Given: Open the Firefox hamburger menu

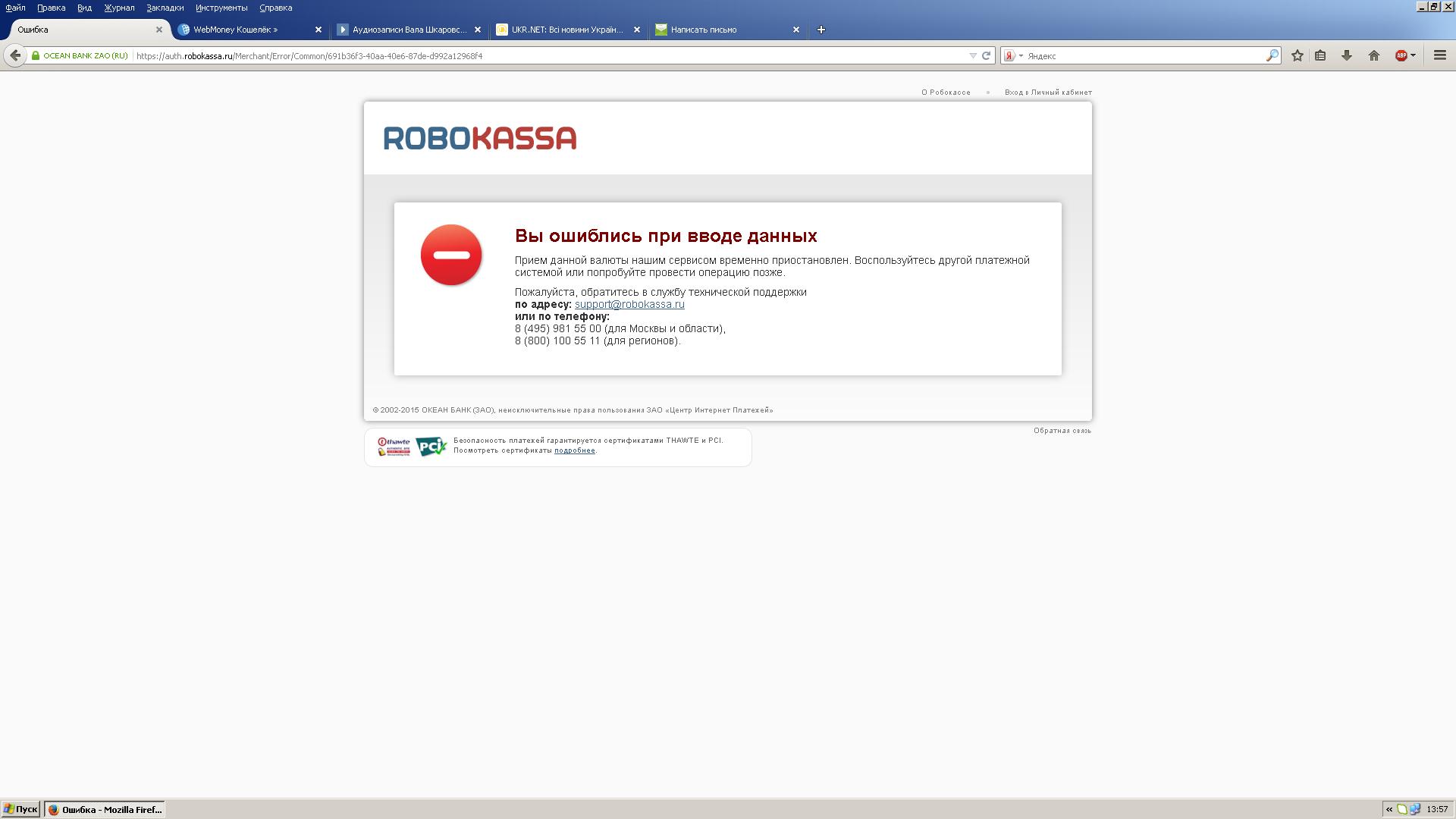Looking at the screenshot, I should [x=1439, y=55].
